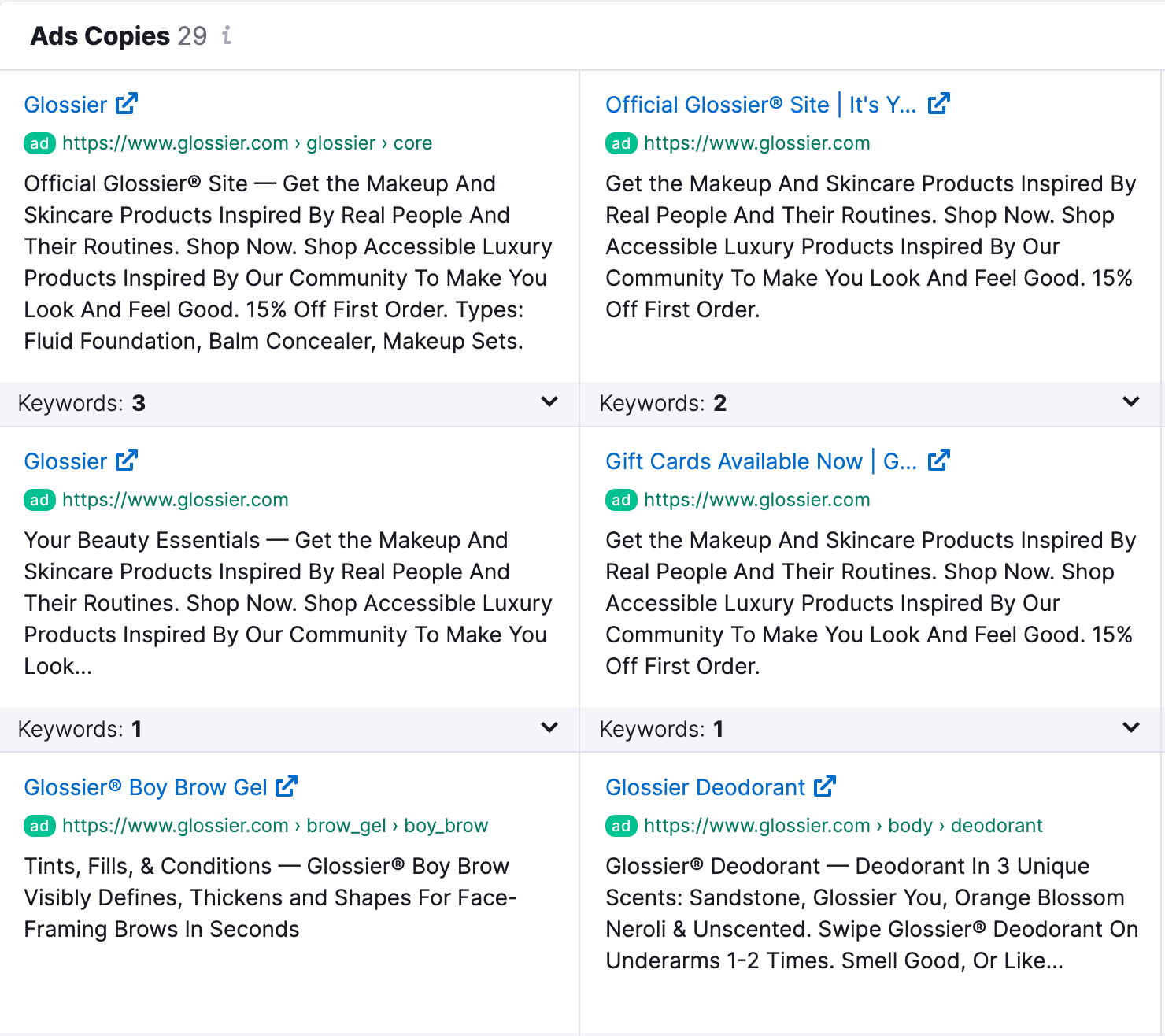Open external link icon beside Official Glossier® Site title

[939, 104]
